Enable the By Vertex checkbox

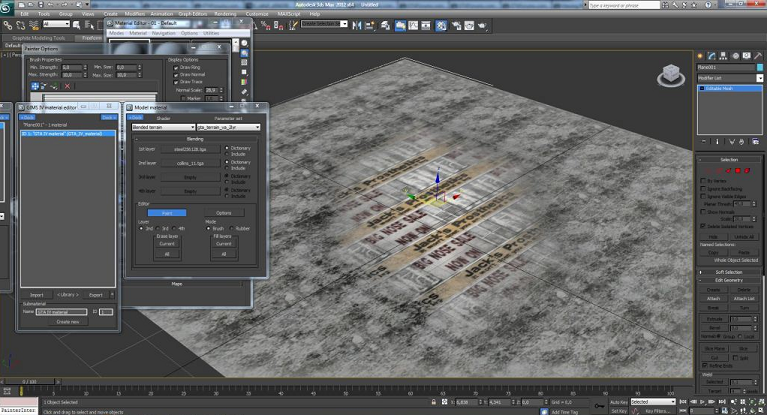click(703, 181)
